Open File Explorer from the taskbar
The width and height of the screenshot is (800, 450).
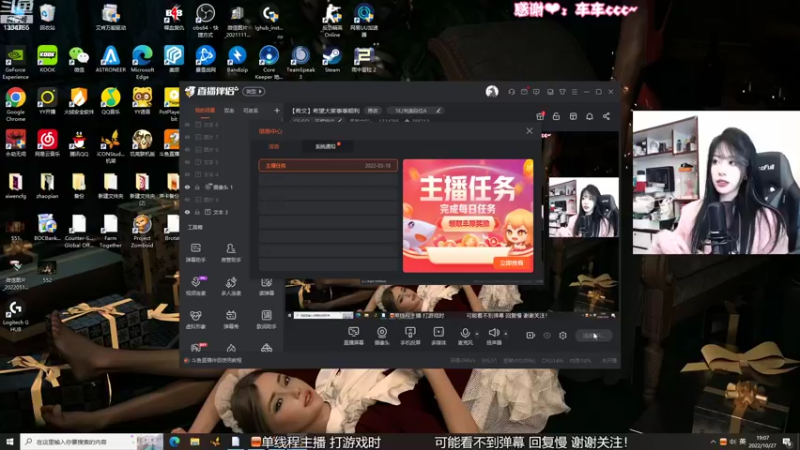(x=194, y=442)
